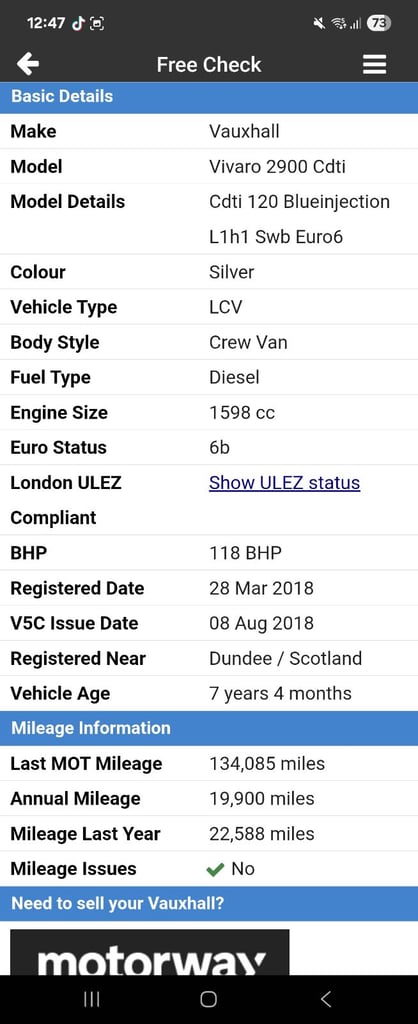418x1024 pixels.
Task: Tap the screen recorder status icon
Action: click(x=97, y=24)
